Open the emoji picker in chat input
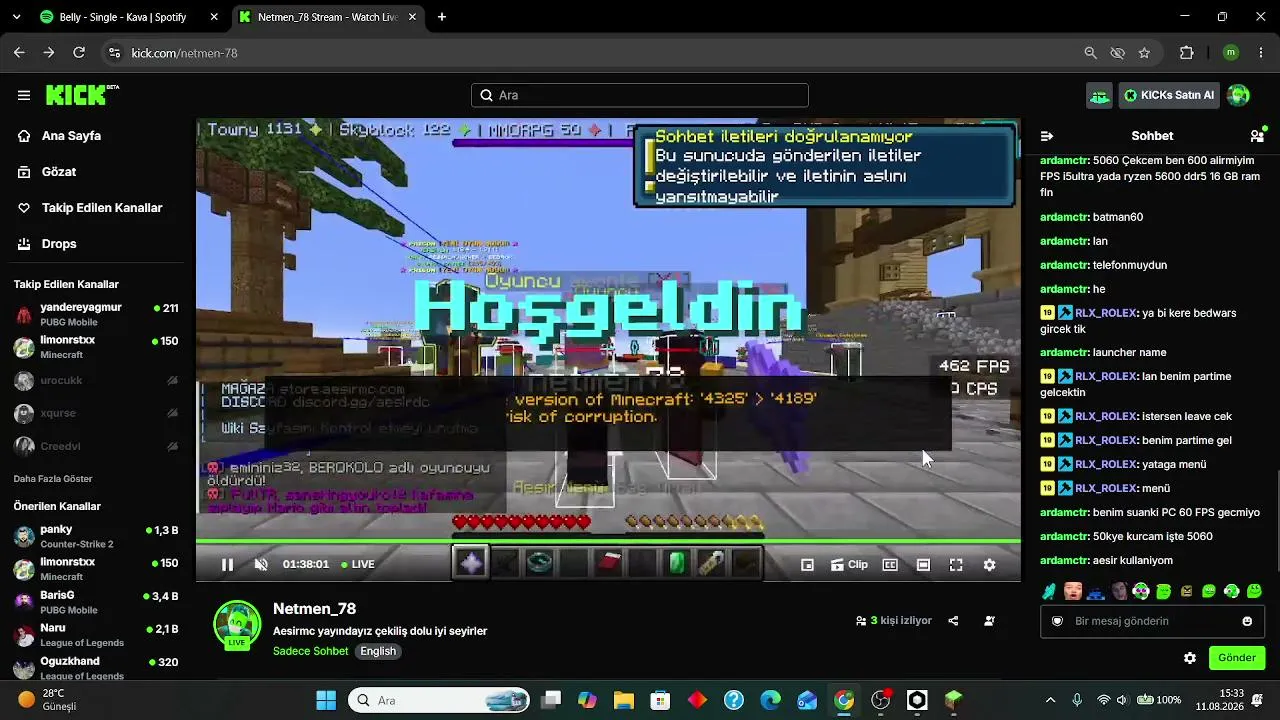Viewport: 1280px width, 720px height. click(1247, 621)
